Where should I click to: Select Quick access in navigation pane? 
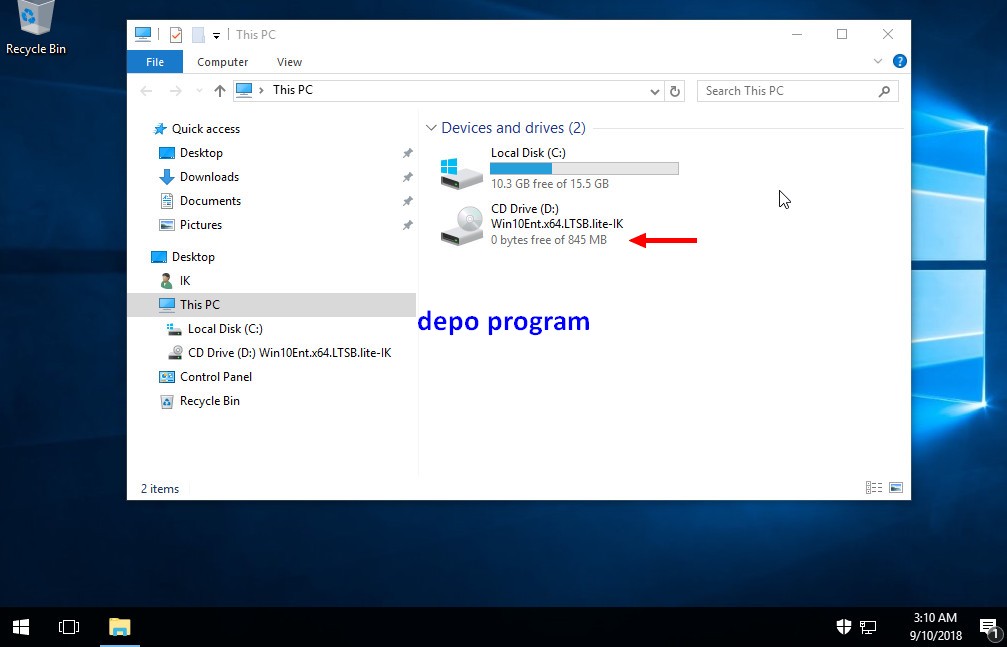pos(197,129)
